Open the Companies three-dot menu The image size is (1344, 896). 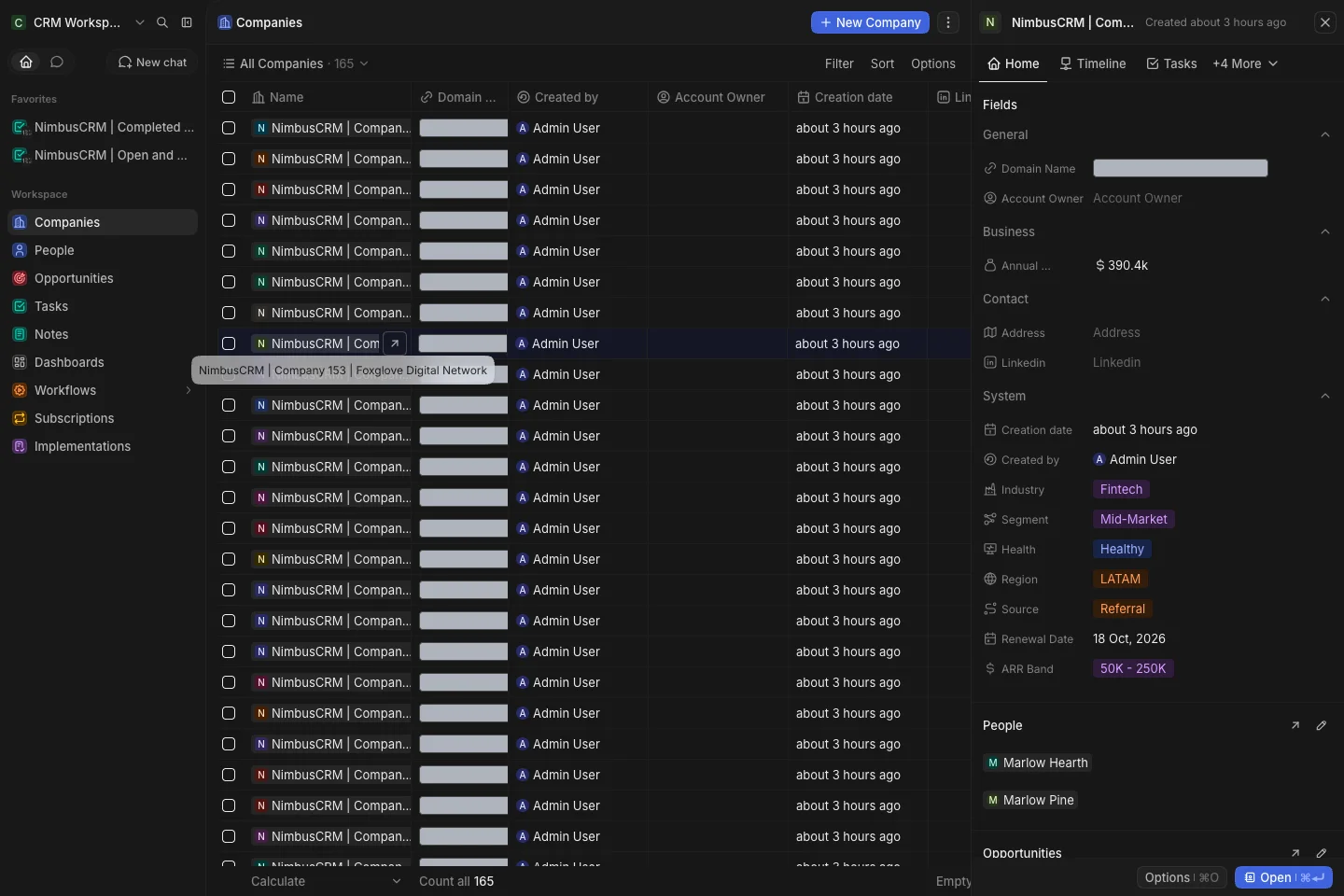pos(948,22)
